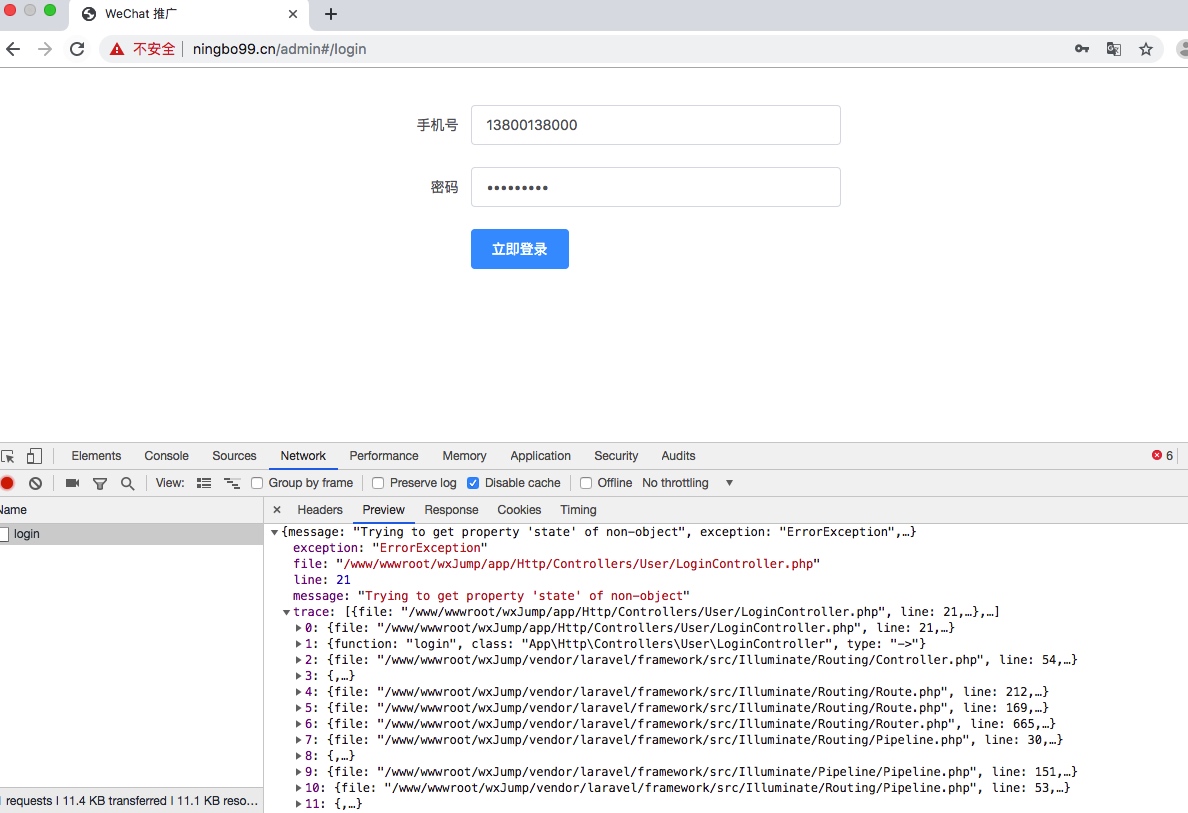The height and width of the screenshot is (813, 1188).
Task: Toggle the DevTools filter funnel icon
Action: (100, 483)
